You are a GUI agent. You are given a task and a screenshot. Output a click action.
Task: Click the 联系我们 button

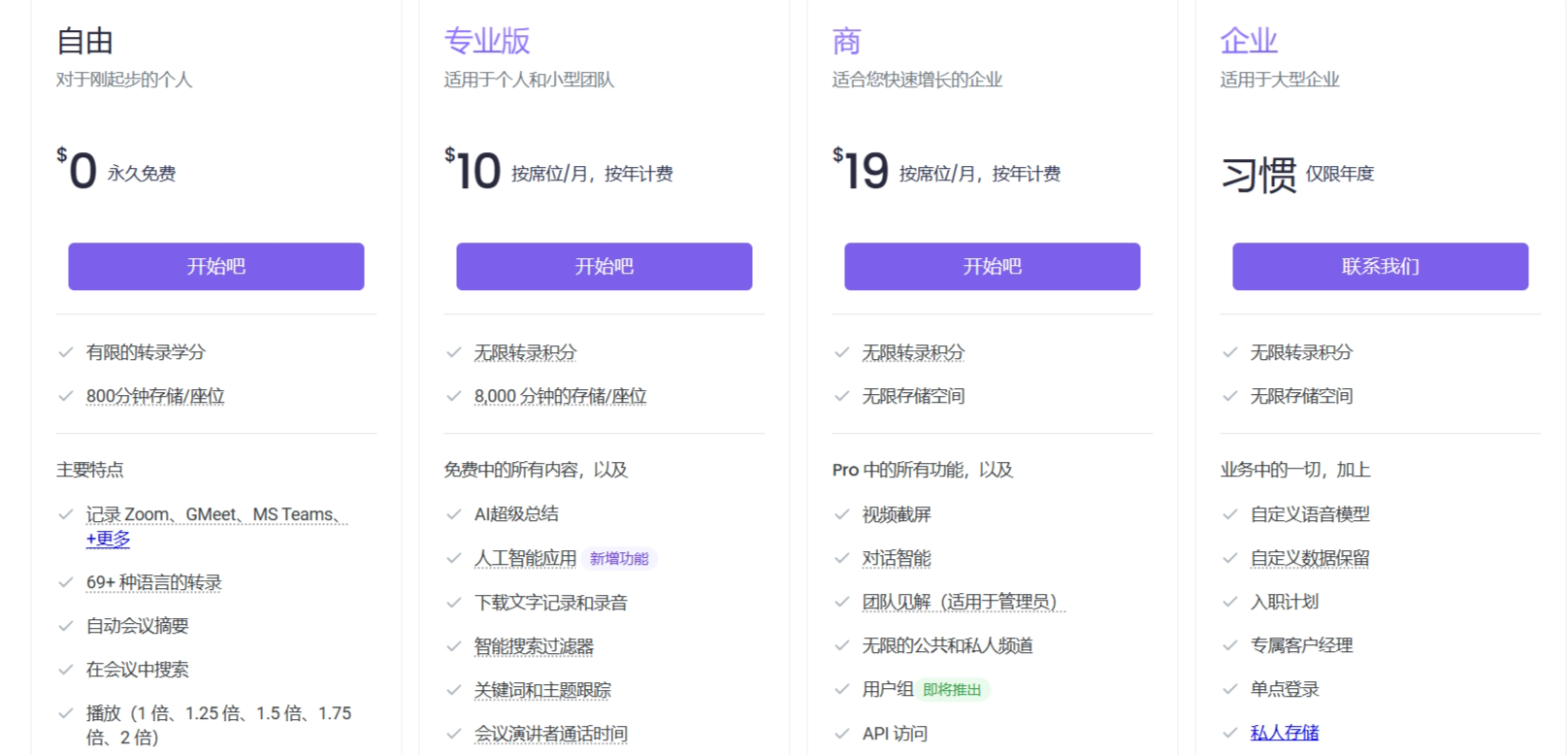point(1380,267)
